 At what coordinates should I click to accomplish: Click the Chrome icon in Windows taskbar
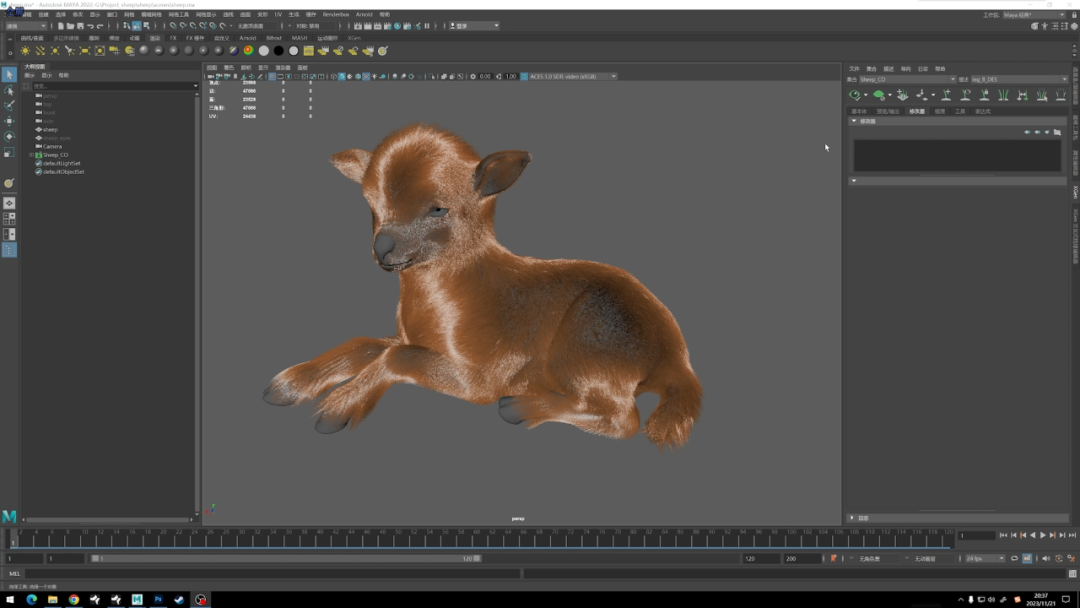pyautogui.click(x=74, y=600)
